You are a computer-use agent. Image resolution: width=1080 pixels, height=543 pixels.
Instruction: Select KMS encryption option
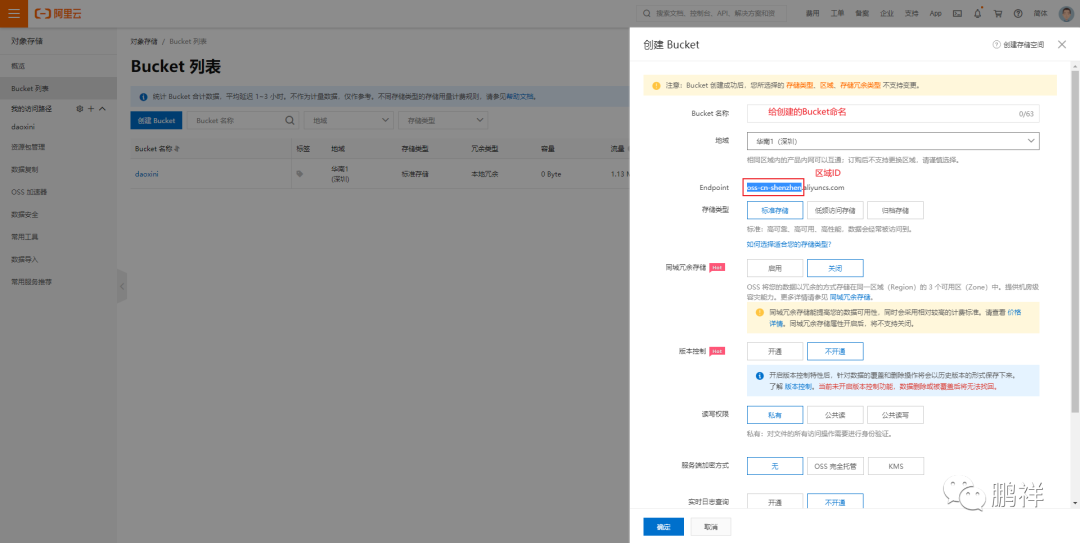coord(895,467)
